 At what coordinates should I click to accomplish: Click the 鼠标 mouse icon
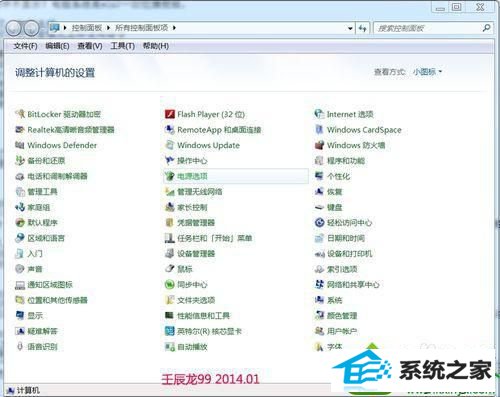click(x=170, y=269)
